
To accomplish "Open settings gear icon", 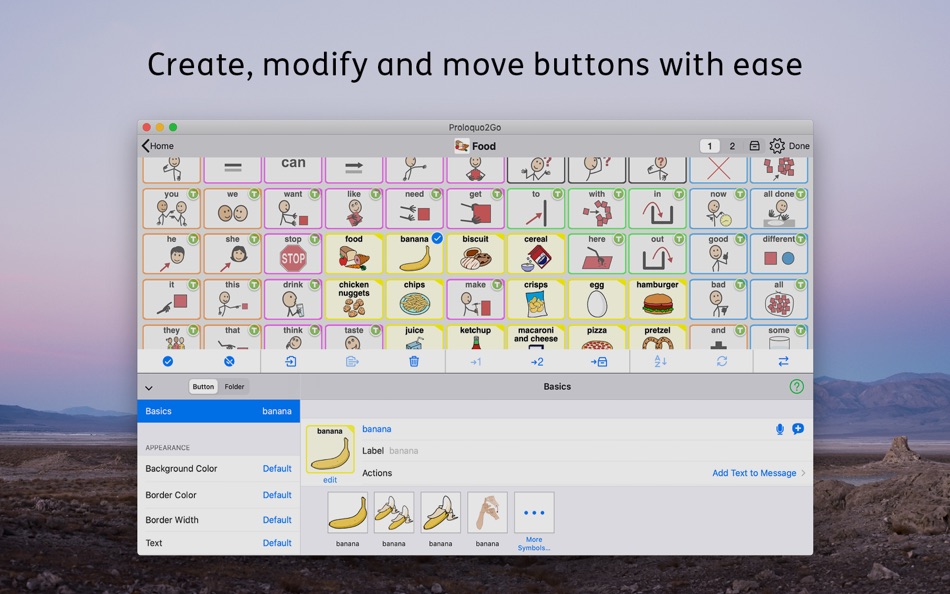I will click(x=777, y=145).
